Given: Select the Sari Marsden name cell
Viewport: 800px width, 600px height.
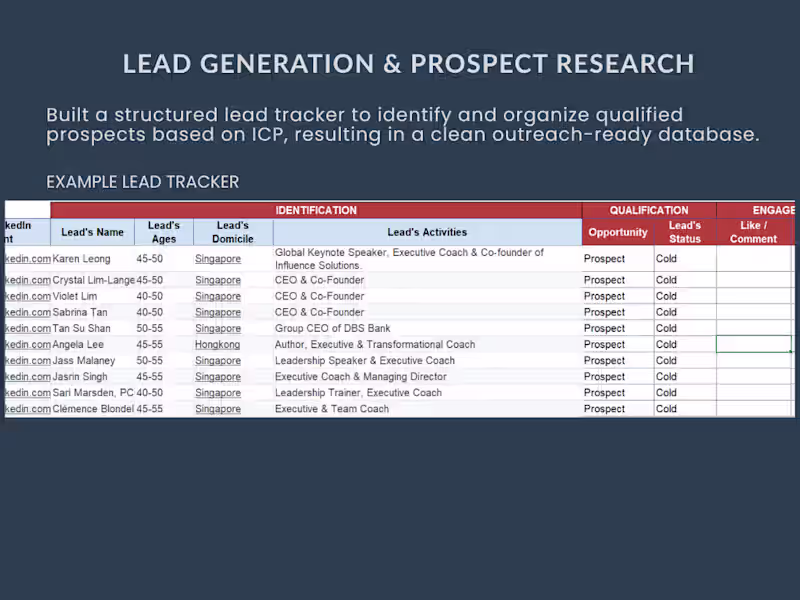Looking at the screenshot, I should click(x=92, y=392).
